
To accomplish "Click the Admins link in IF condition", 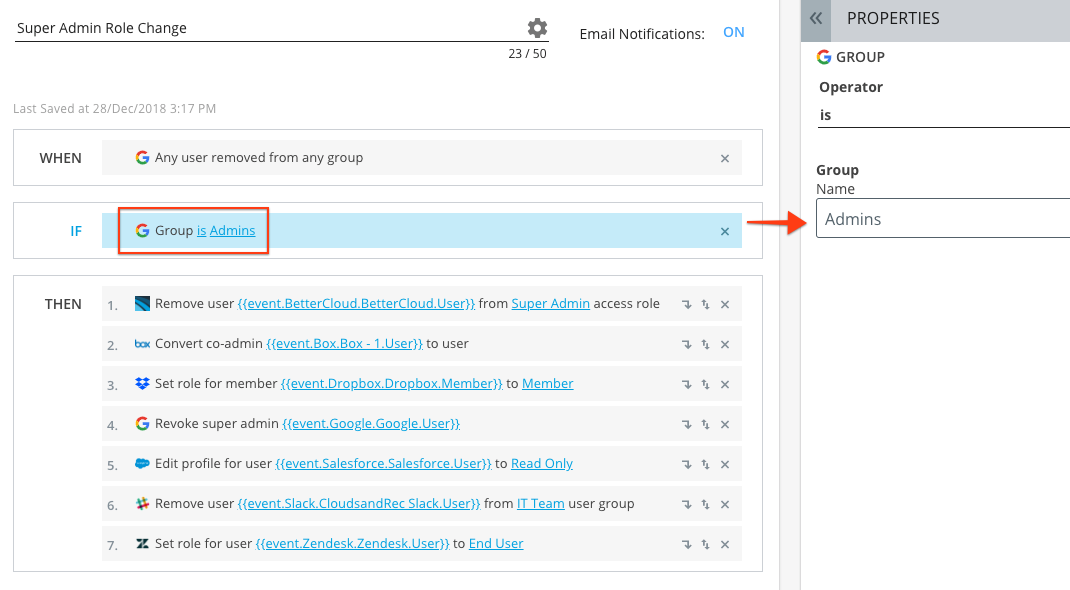I will (232, 231).
